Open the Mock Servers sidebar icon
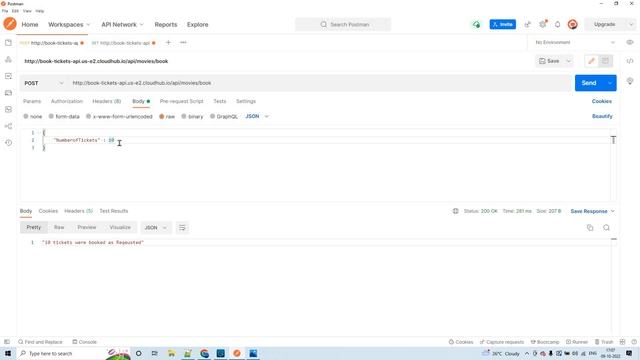 click(8, 93)
